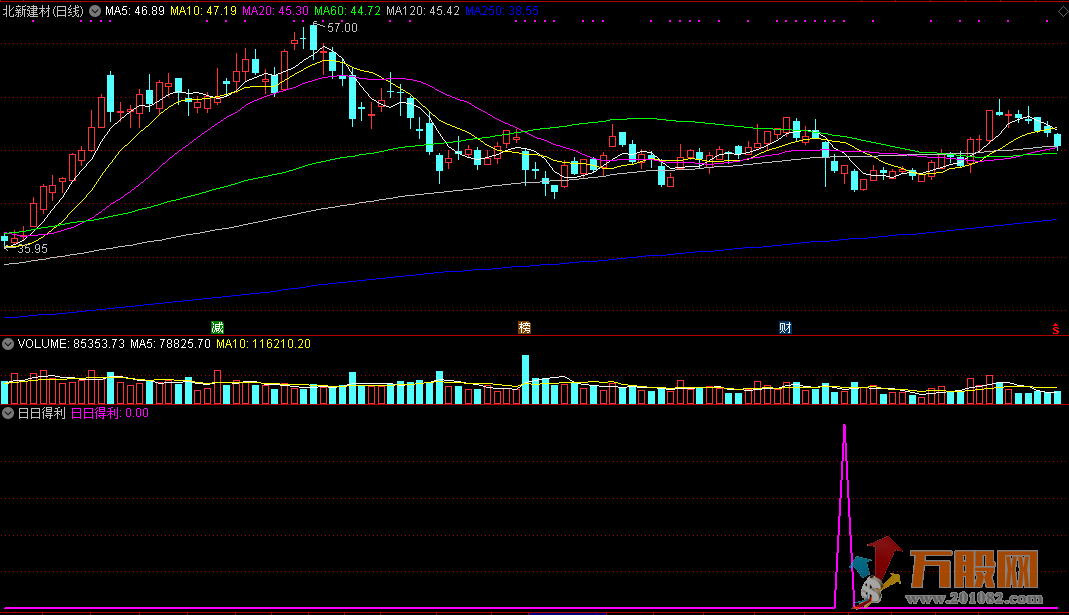Viewport: 1069px width, 615px height.
Task: Select the MA10: 47.19 label
Action: (203, 11)
